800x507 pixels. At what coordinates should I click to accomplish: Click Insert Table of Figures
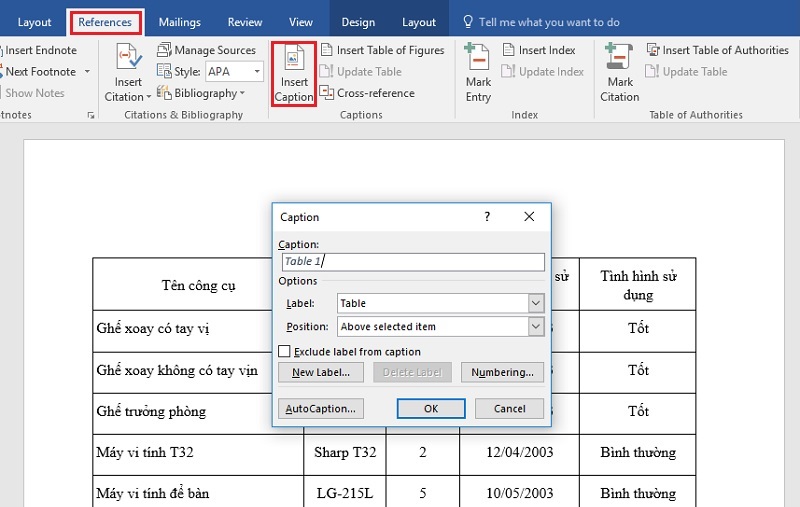(383, 50)
